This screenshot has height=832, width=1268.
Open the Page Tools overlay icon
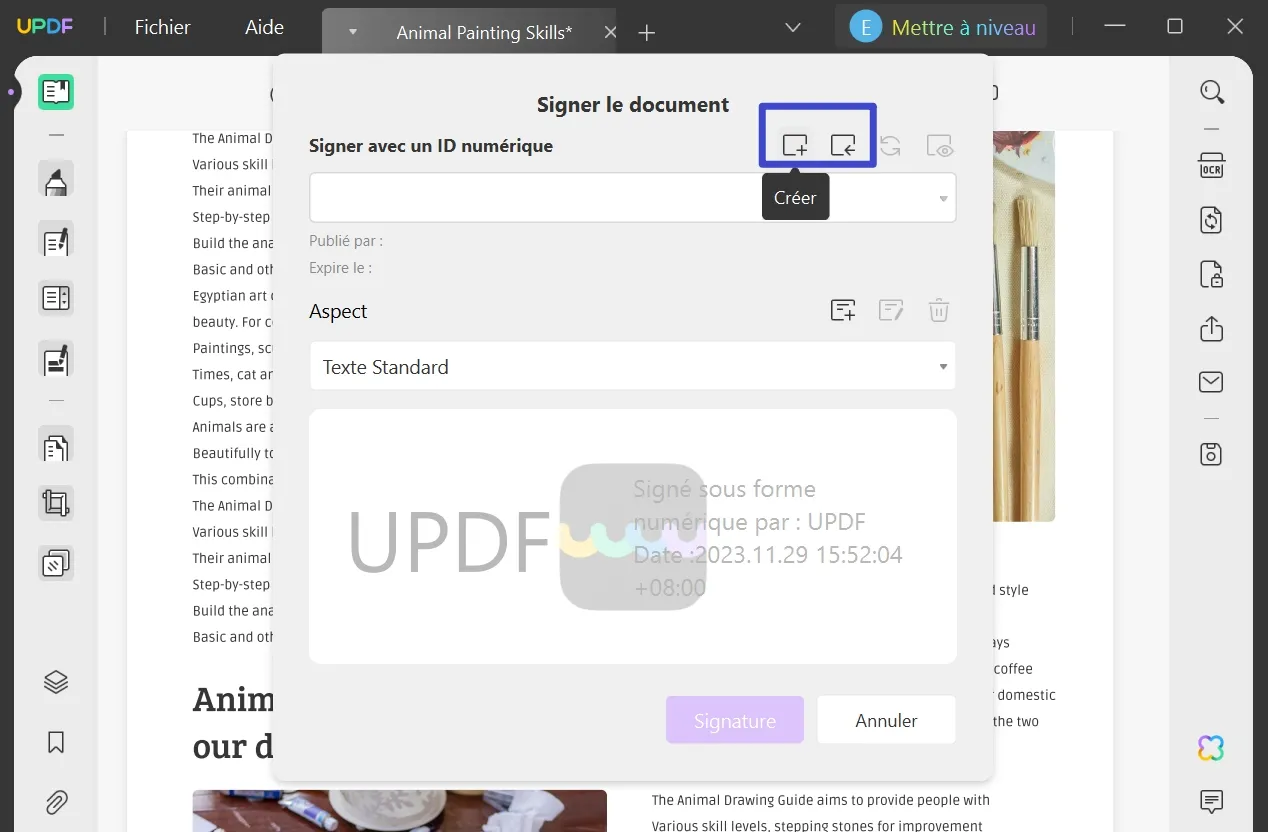56,564
